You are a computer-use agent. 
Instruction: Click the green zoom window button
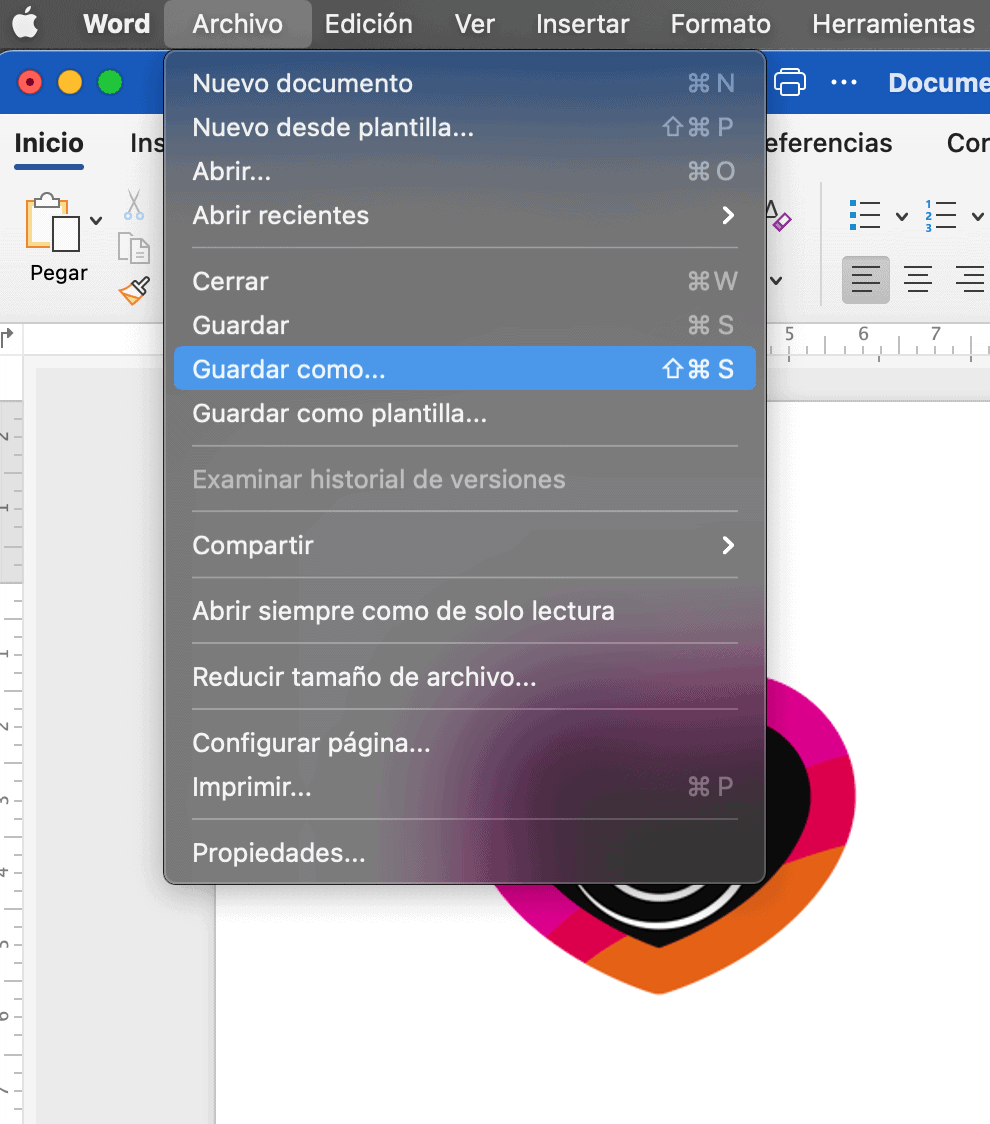pyautogui.click(x=110, y=82)
